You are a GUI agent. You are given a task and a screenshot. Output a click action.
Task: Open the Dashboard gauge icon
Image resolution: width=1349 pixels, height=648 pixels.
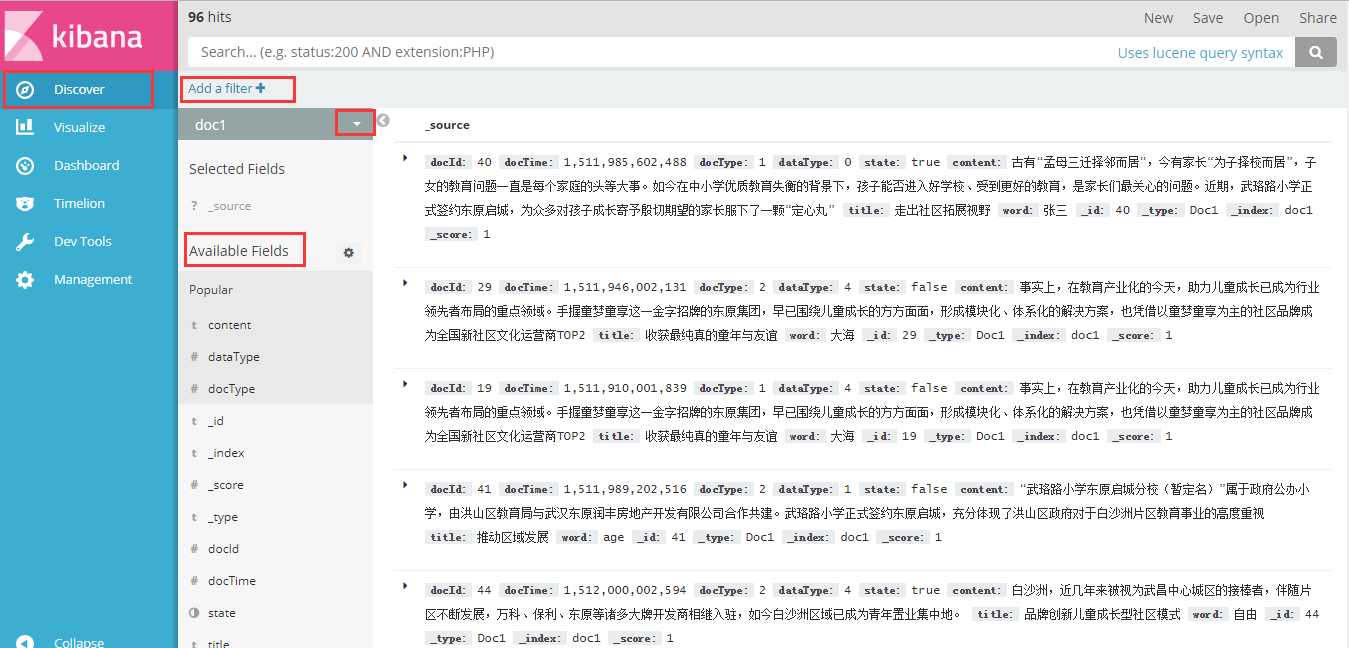(26, 165)
